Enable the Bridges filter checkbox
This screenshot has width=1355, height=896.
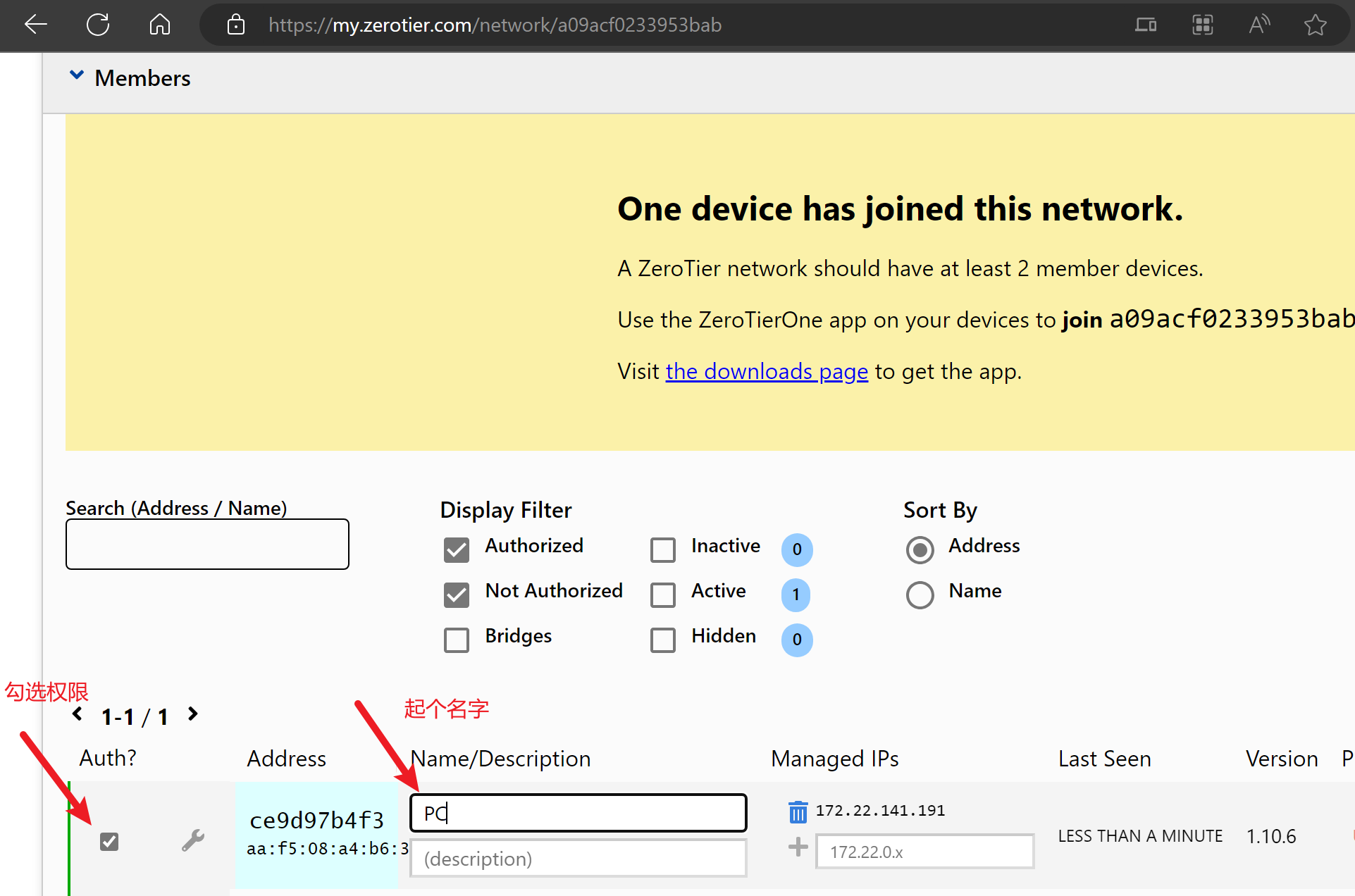click(457, 640)
